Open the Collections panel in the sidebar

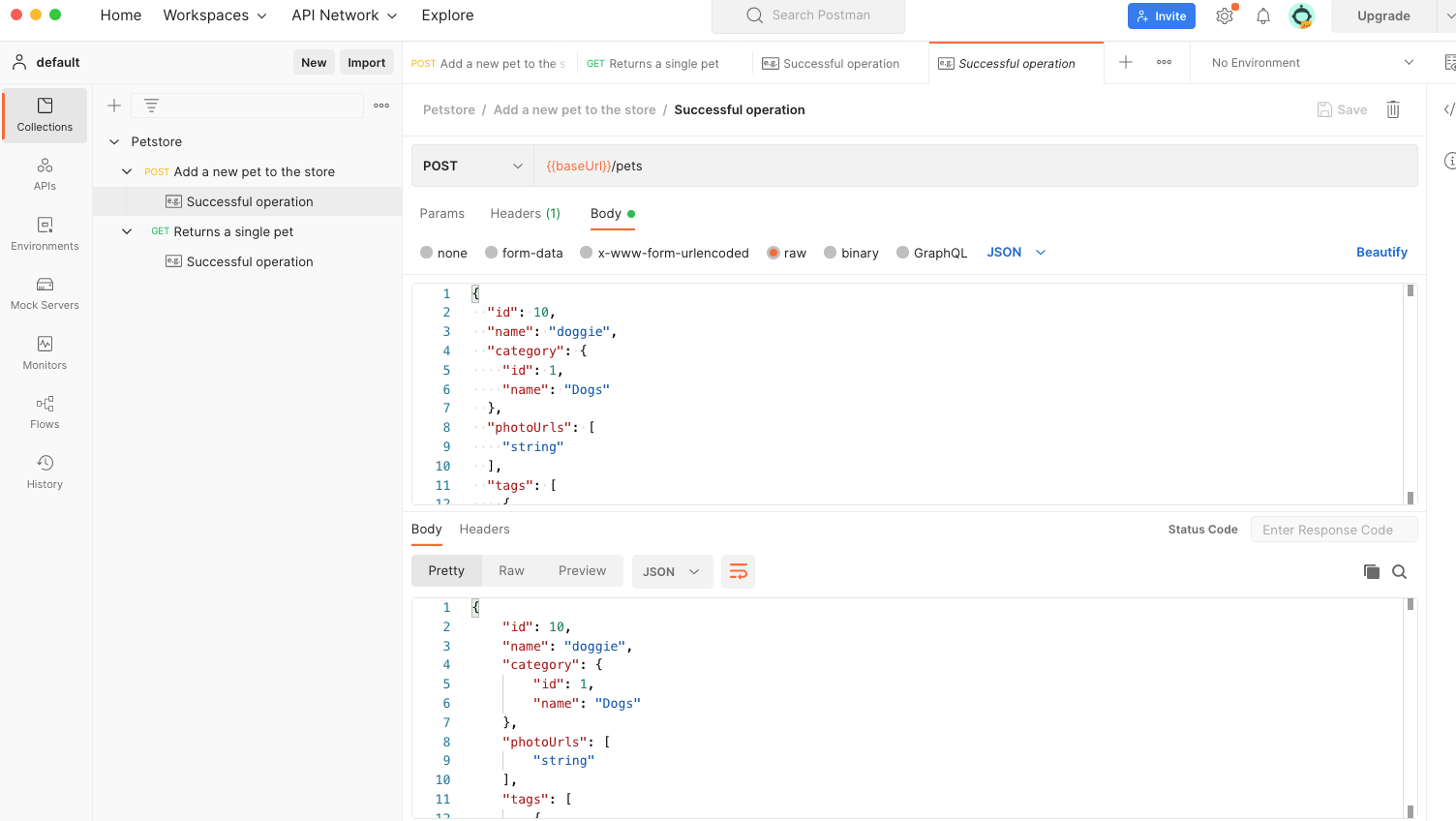click(x=45, y=115)
